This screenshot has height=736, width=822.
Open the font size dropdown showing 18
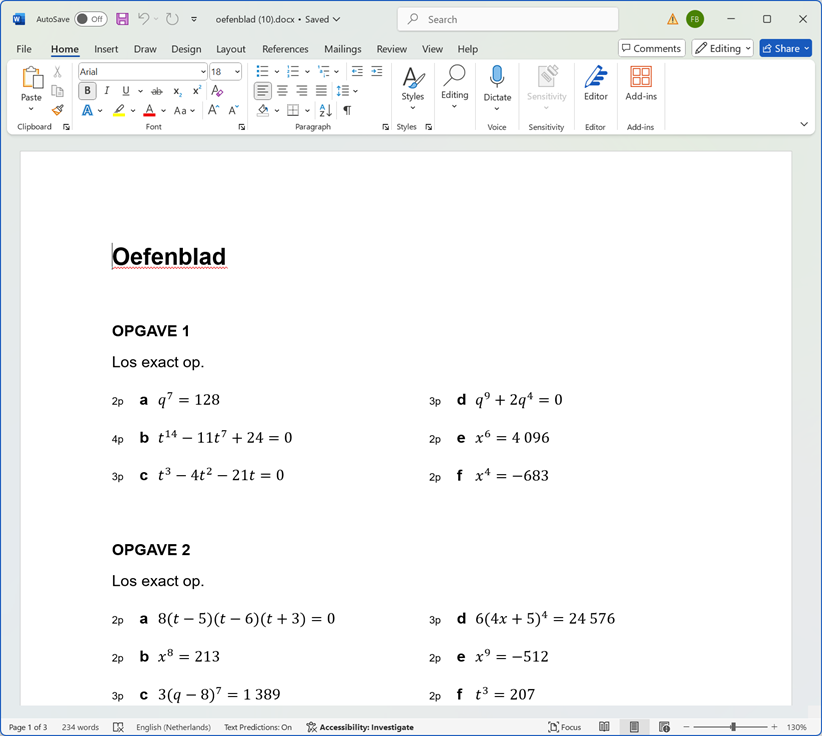pyautogui.click(x=237, y=72)
